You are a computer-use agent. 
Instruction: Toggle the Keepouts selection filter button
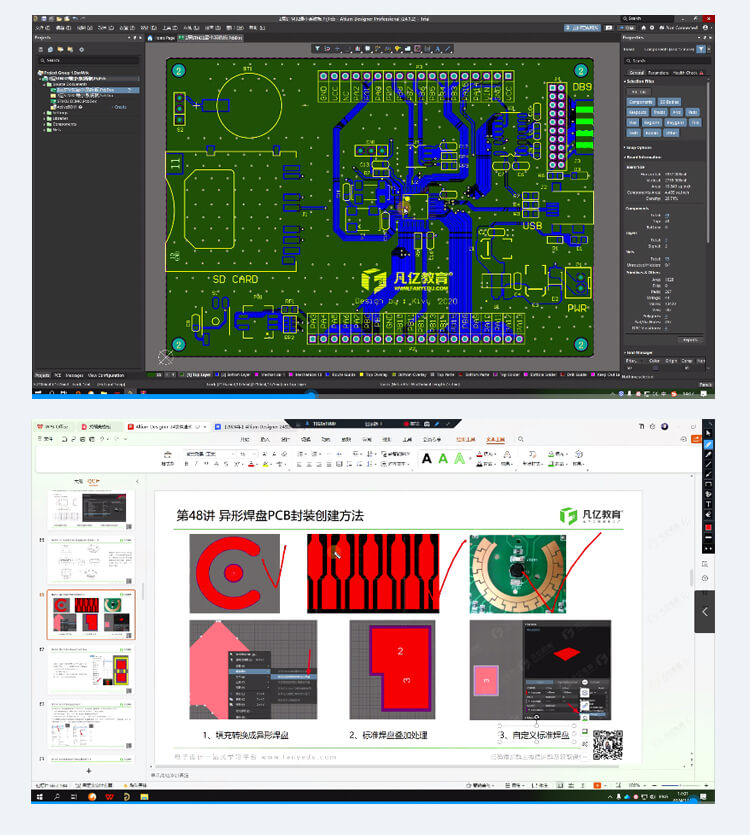pos(638,112)
